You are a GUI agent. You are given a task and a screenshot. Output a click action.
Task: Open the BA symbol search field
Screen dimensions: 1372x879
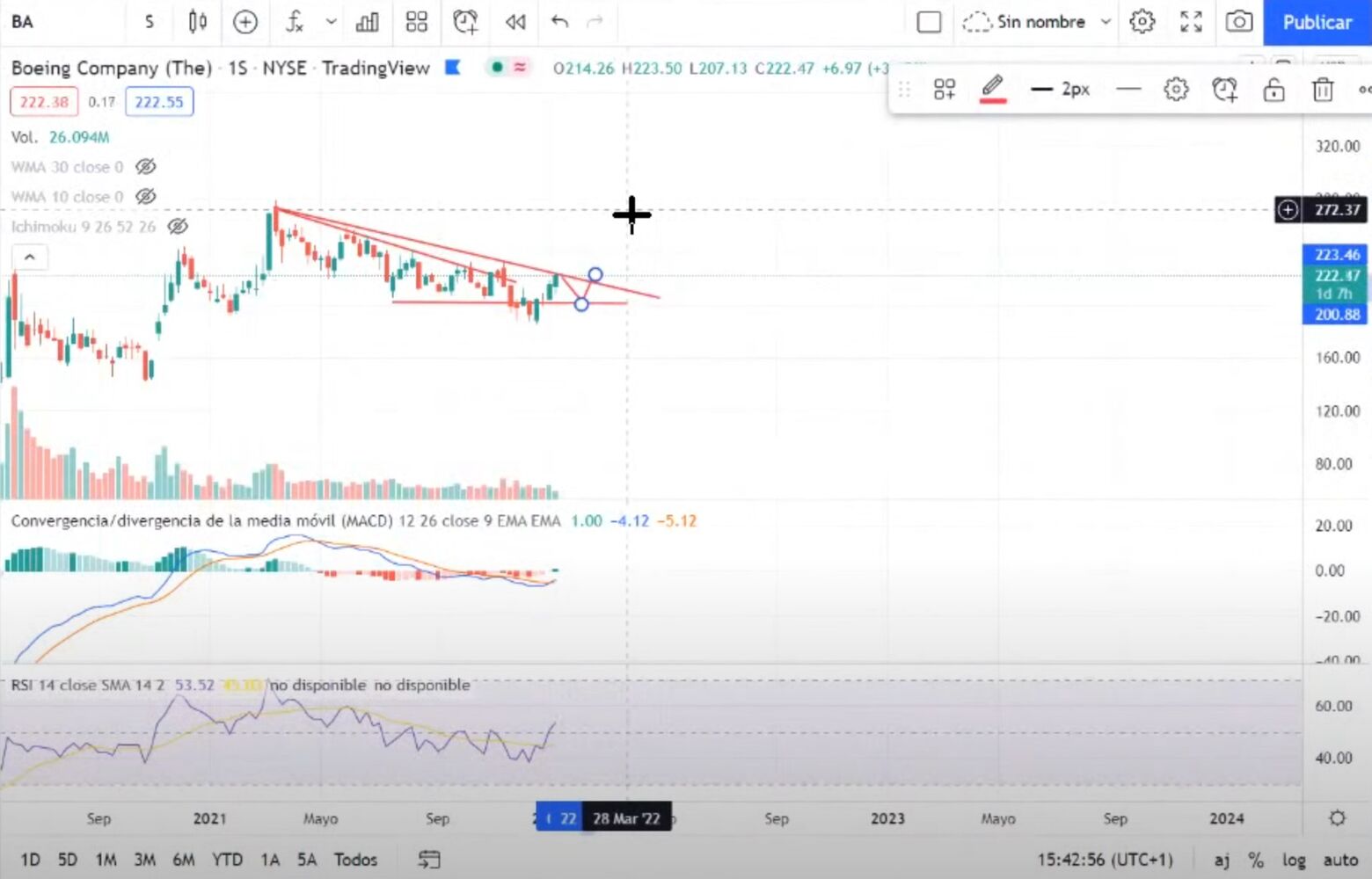(23, 22)
